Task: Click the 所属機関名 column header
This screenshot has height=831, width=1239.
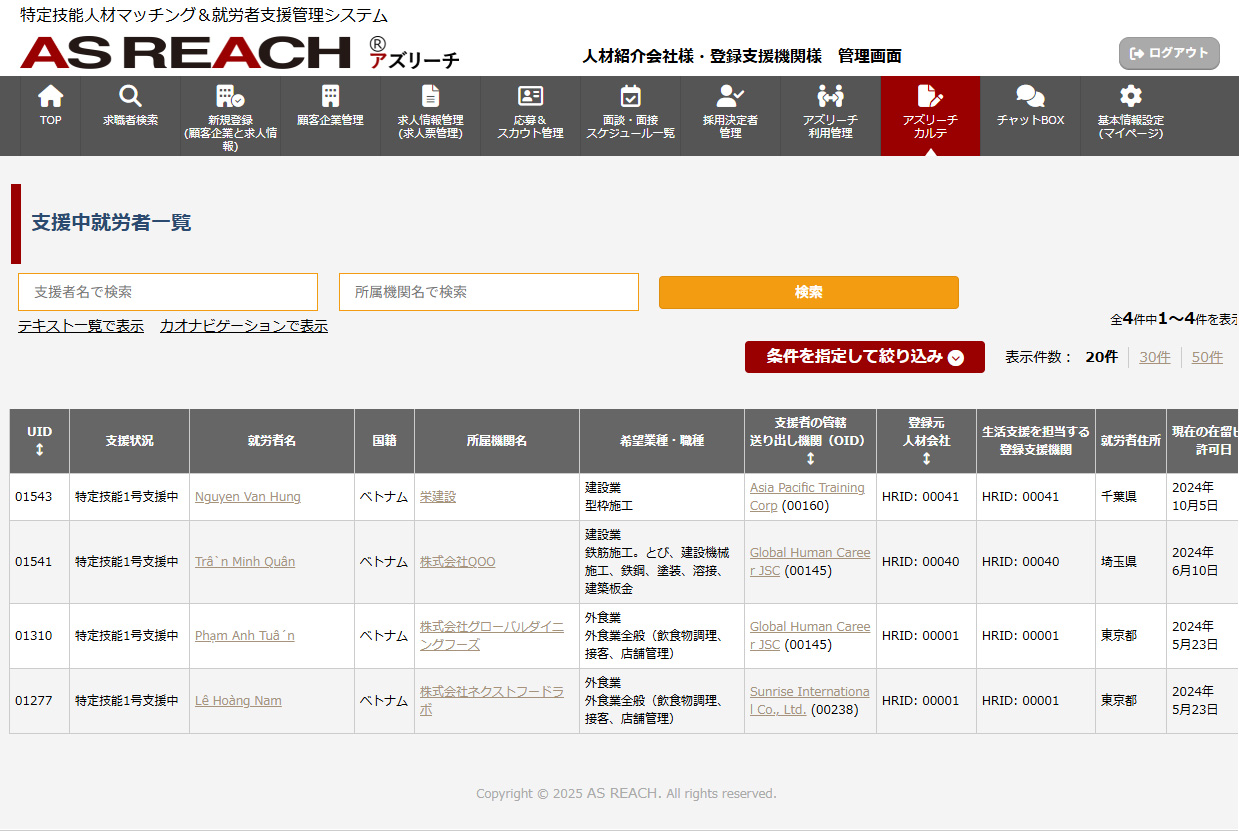Action: tap(497, 441)
